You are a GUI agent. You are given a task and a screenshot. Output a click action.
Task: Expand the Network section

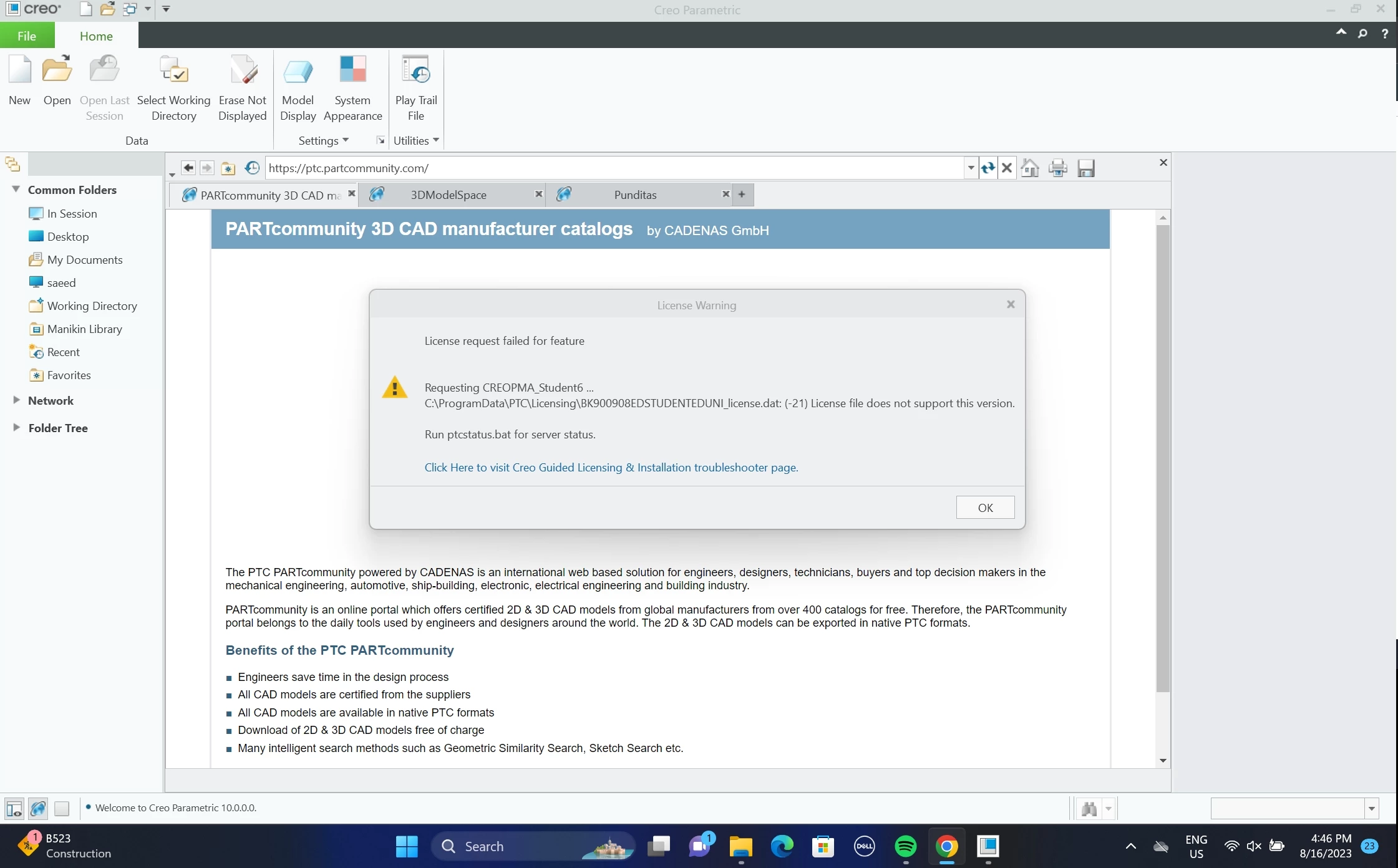pyautogui.click(x=17, y=400)
